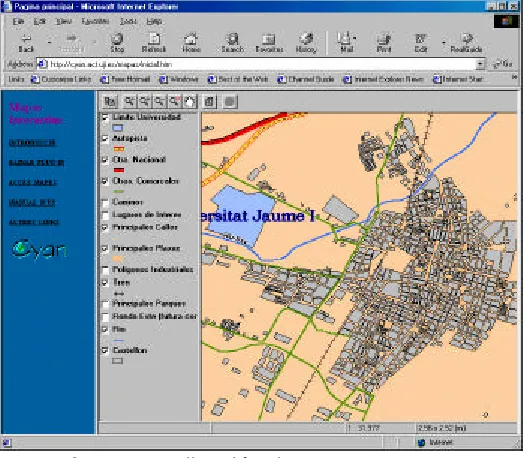Enable the Poligonos Industriales layer checkbox

[105, 270]
